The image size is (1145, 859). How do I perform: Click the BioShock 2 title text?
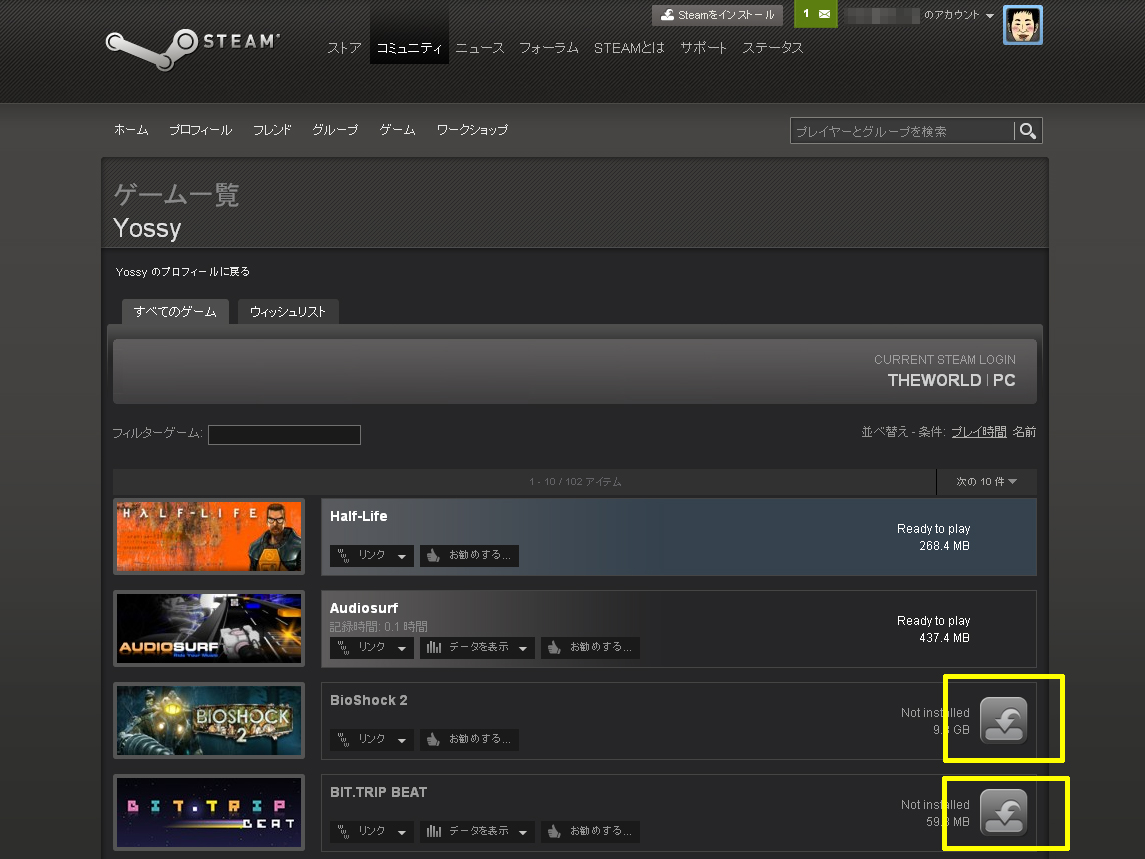(x=369, y=700)
